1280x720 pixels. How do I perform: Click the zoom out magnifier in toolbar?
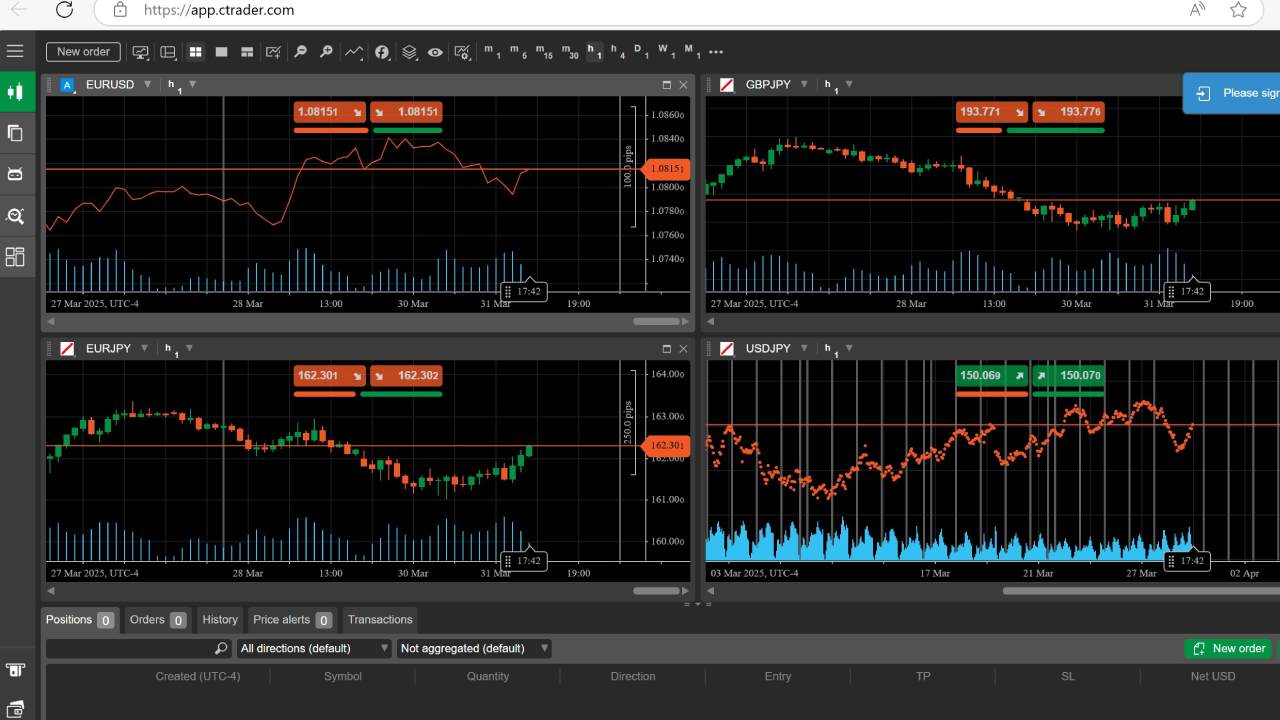point(300,52)
